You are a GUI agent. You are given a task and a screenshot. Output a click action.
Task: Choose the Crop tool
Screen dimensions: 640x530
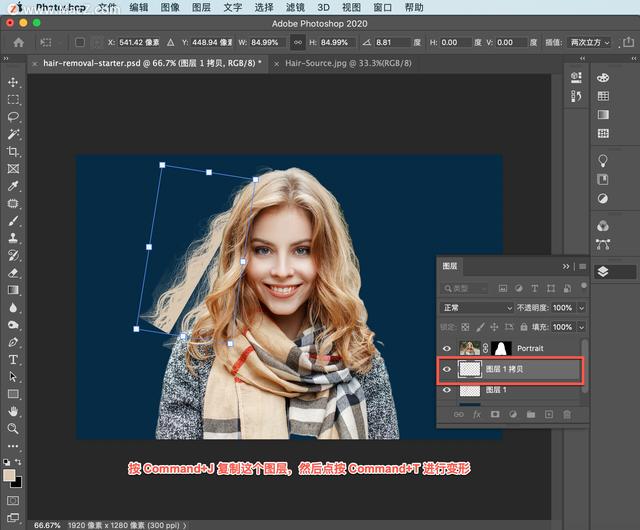(x=13, y=152)
